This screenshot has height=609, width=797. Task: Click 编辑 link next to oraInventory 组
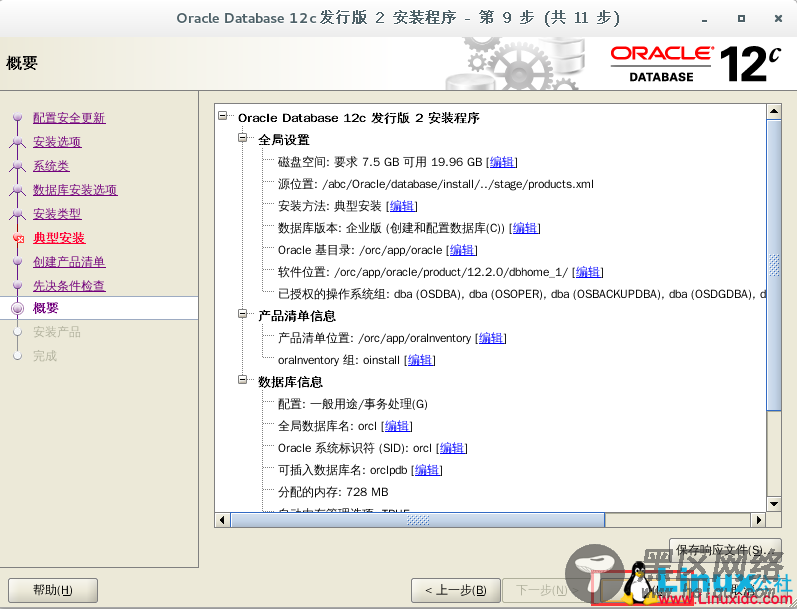(420, 360)
